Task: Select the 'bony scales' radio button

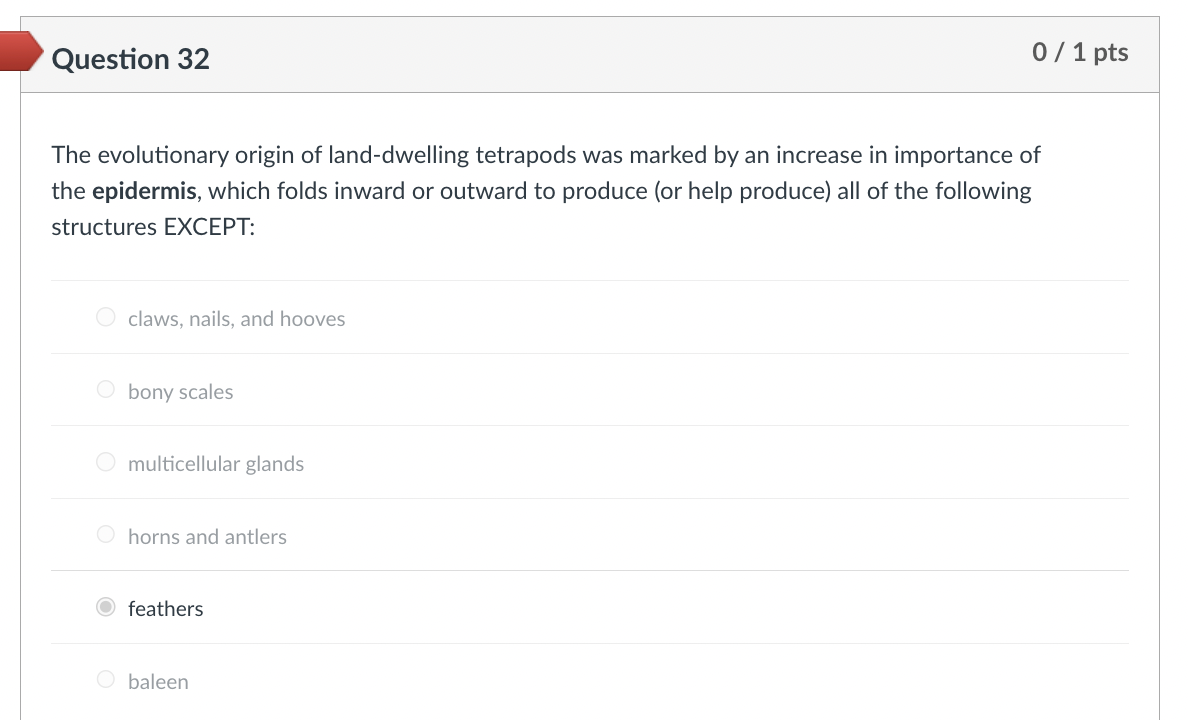Action: pyautogui.click(x=106, y=391)
